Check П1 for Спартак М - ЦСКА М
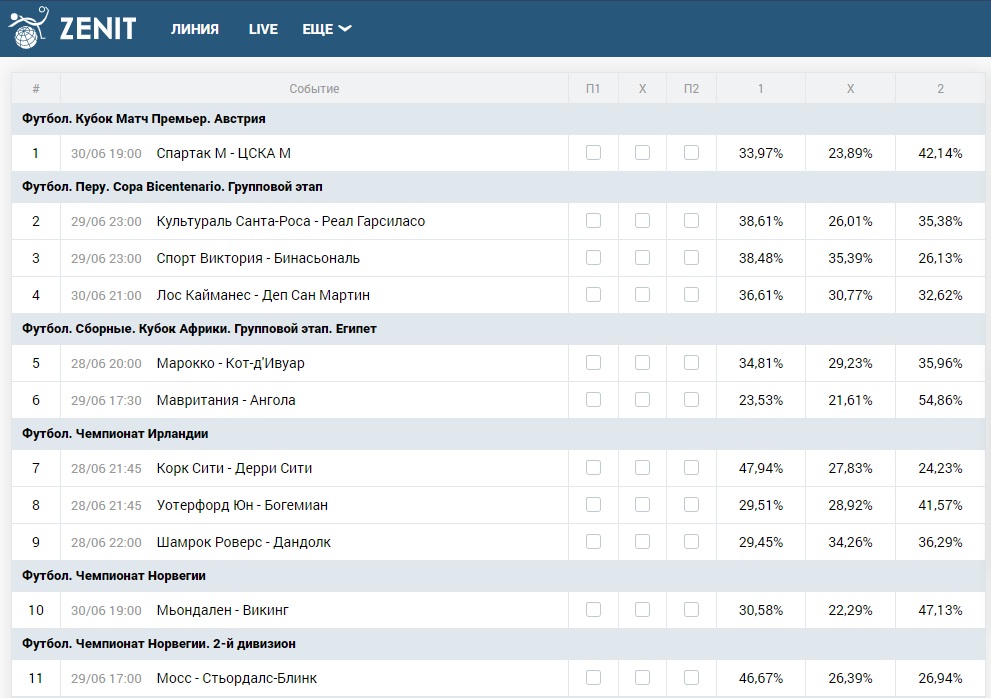Viewport: 991px width, 698px height. pos(593,153)
